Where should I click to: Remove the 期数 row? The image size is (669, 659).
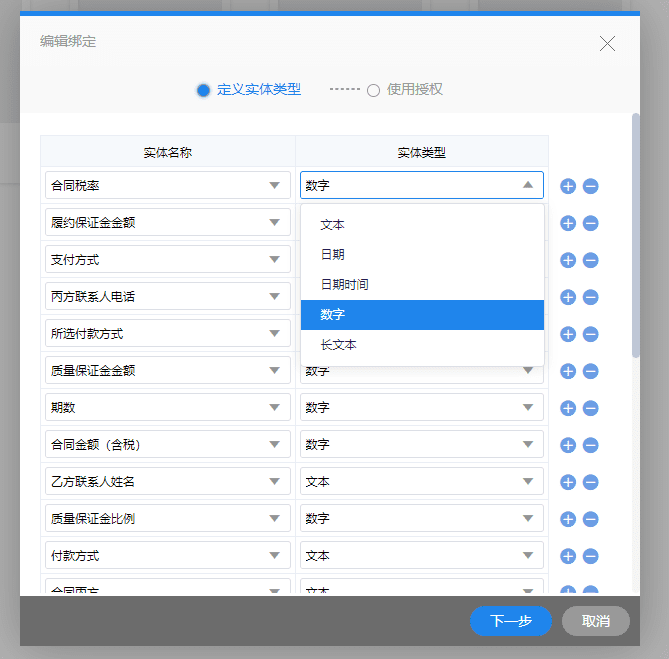(x=590, y=408)
